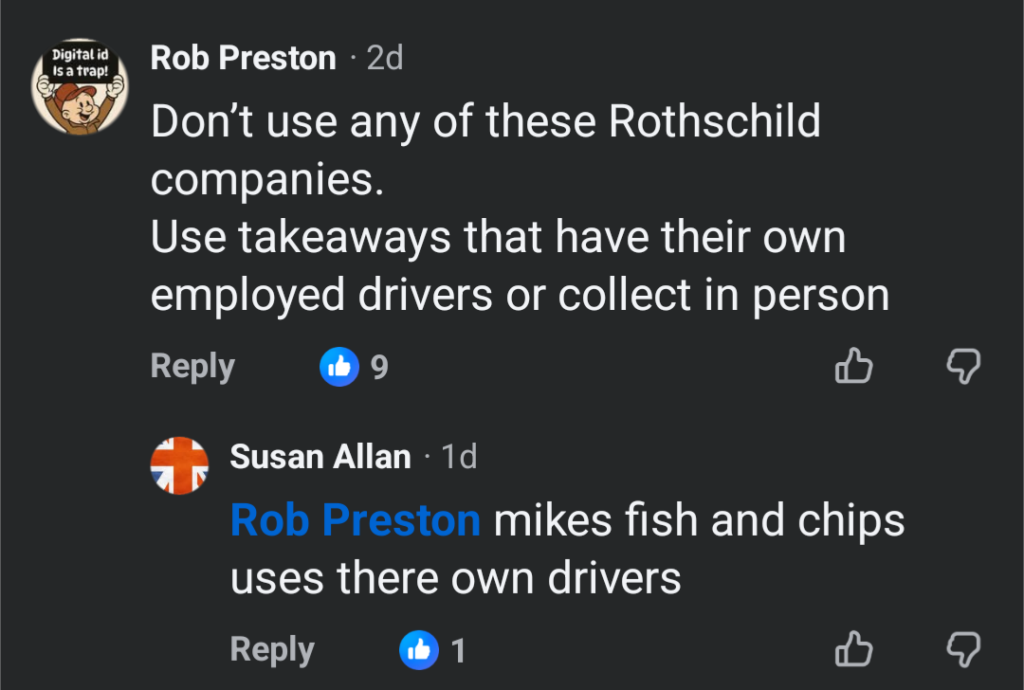
Task: Open blue like reaction on Susan's reply
Action: [418, 651]
